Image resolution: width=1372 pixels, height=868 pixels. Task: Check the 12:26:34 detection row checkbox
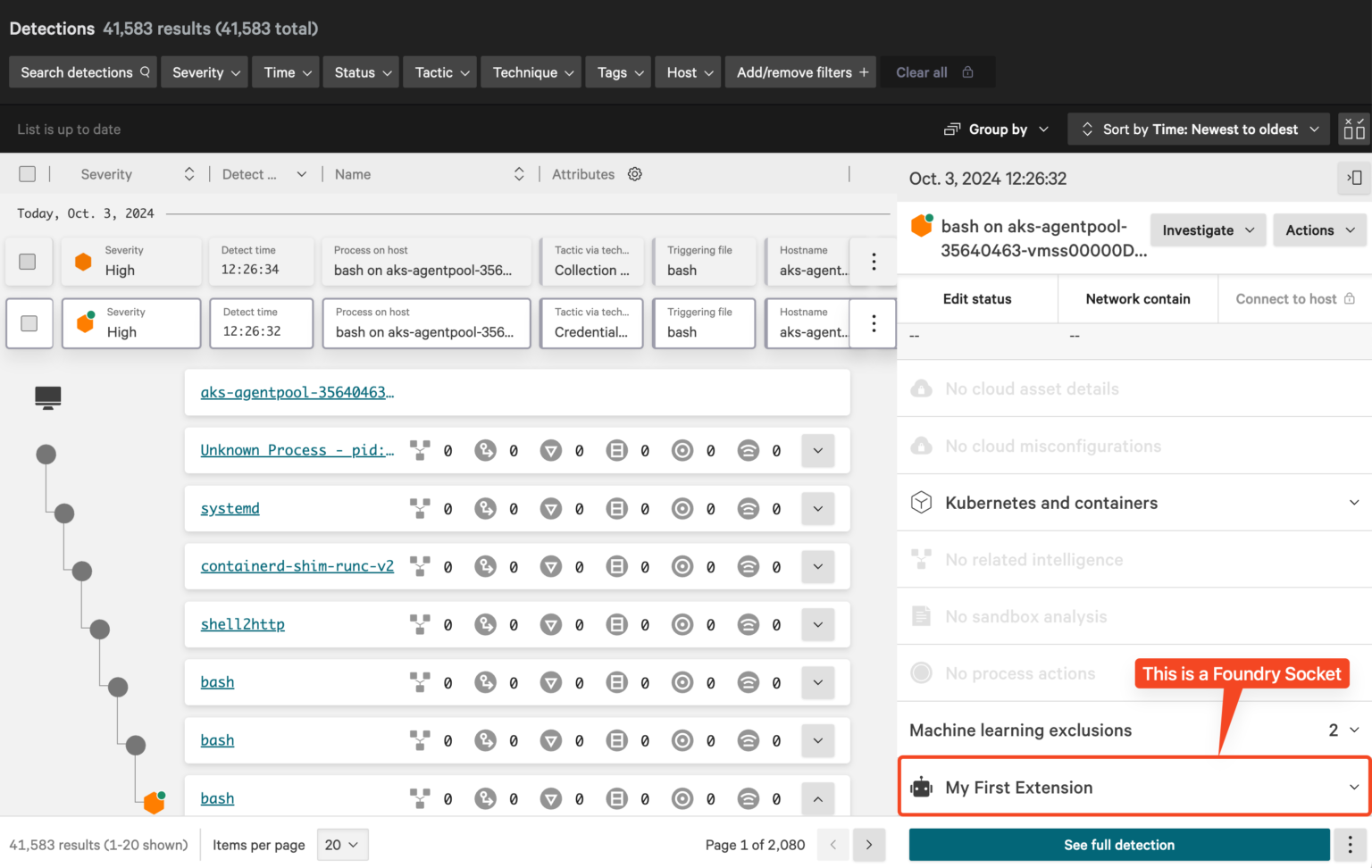[29, 261]
